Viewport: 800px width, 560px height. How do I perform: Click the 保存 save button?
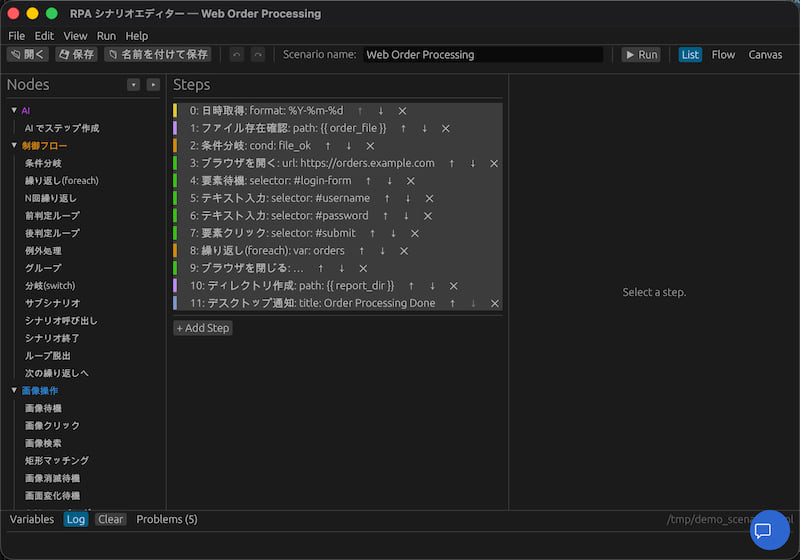[77, 55]
